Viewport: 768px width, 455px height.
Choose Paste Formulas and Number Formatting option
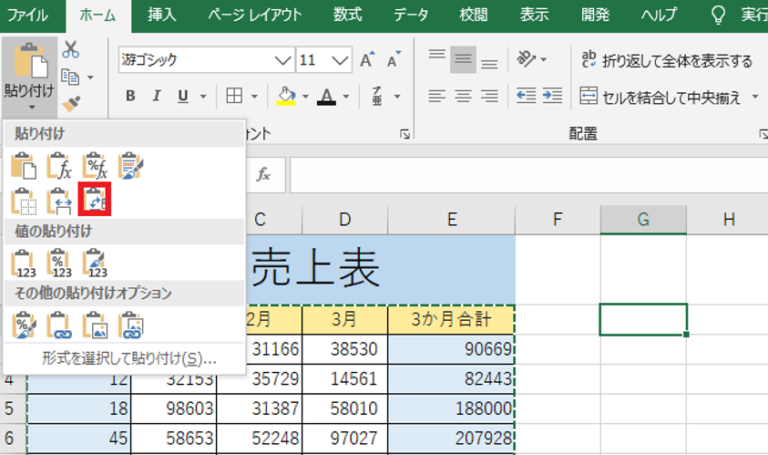click(x=95, y=166)
